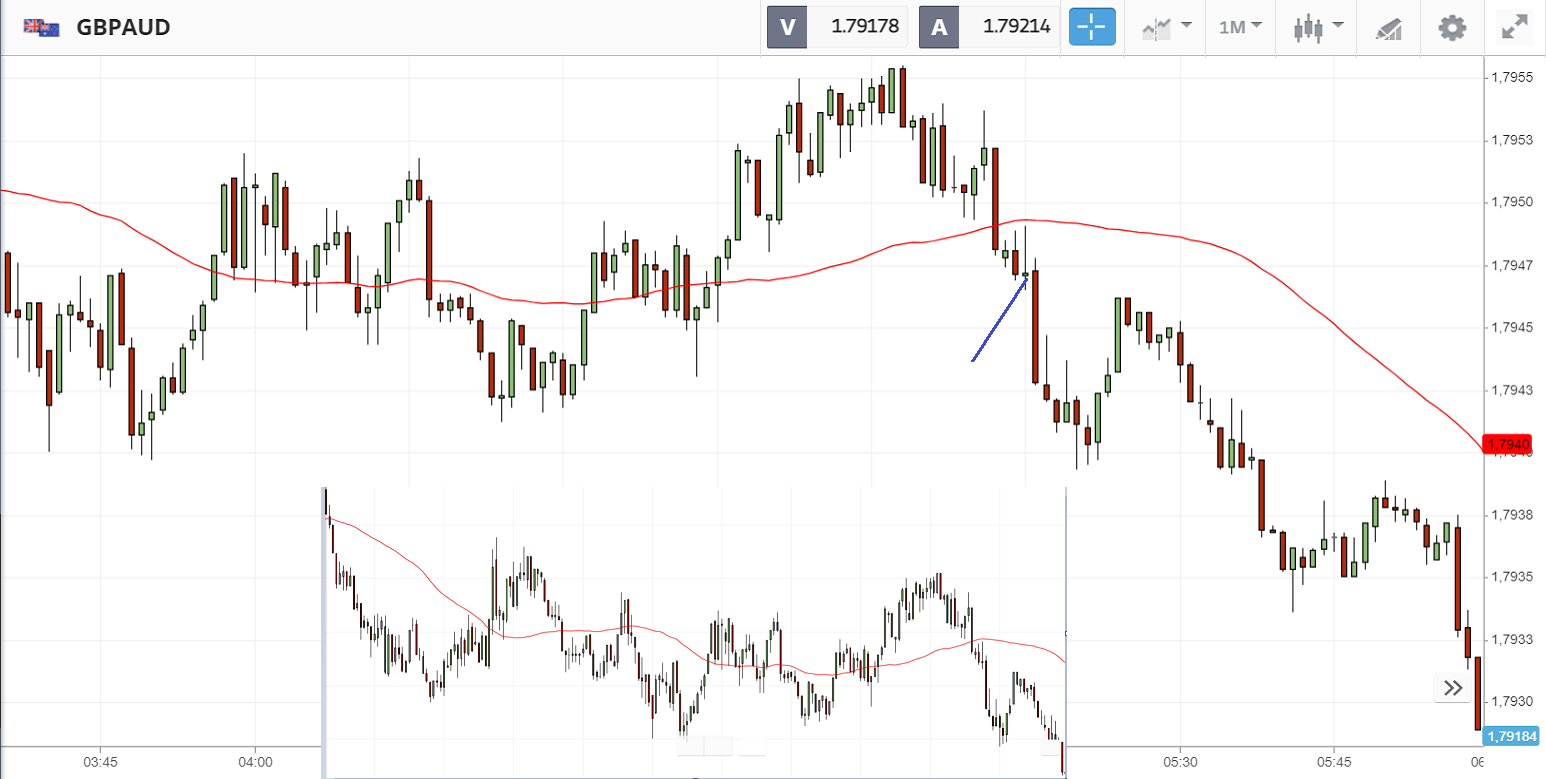
Task: Open the indicators dropdown in toolbar
Action: [x=1165, y=27]
